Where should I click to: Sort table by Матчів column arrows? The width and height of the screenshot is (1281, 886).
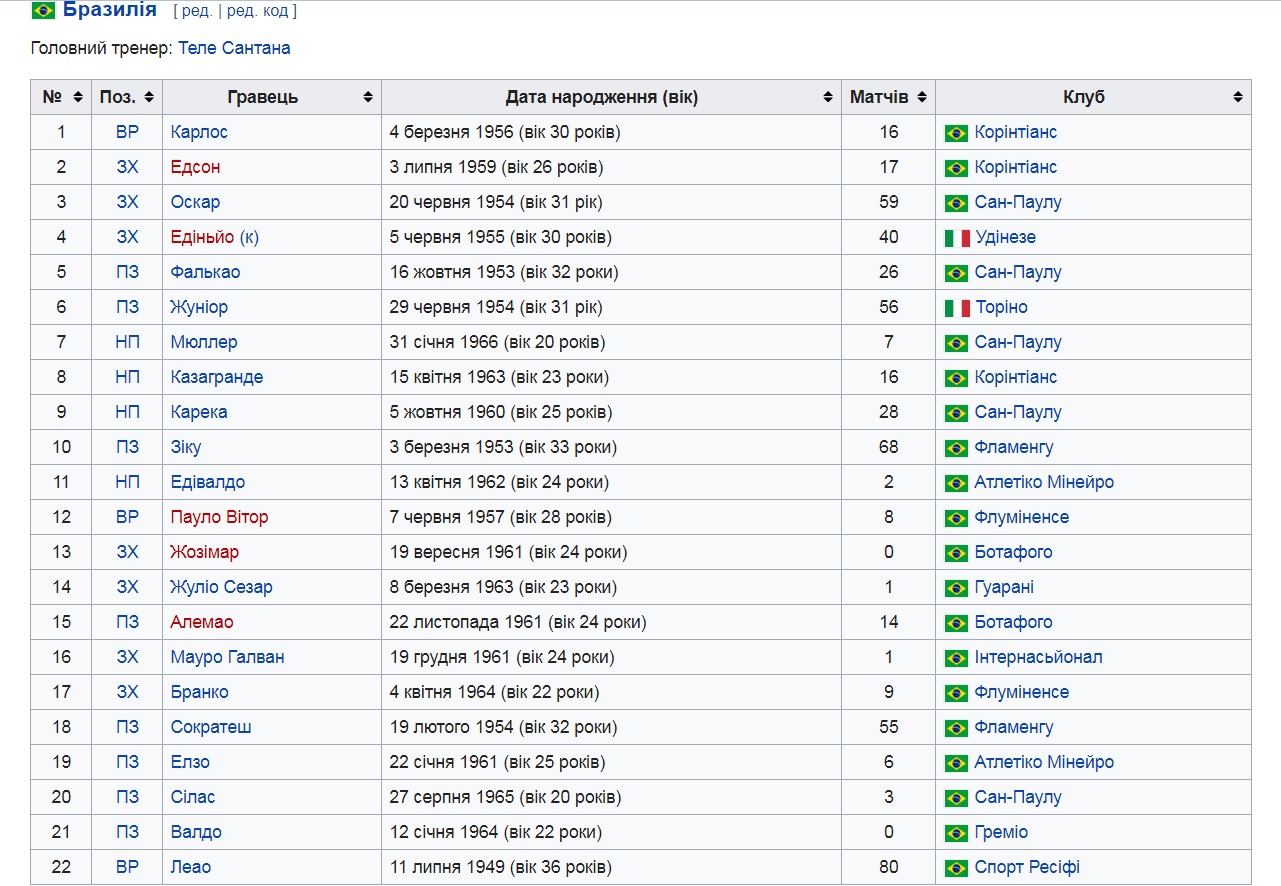coord(922,97)
